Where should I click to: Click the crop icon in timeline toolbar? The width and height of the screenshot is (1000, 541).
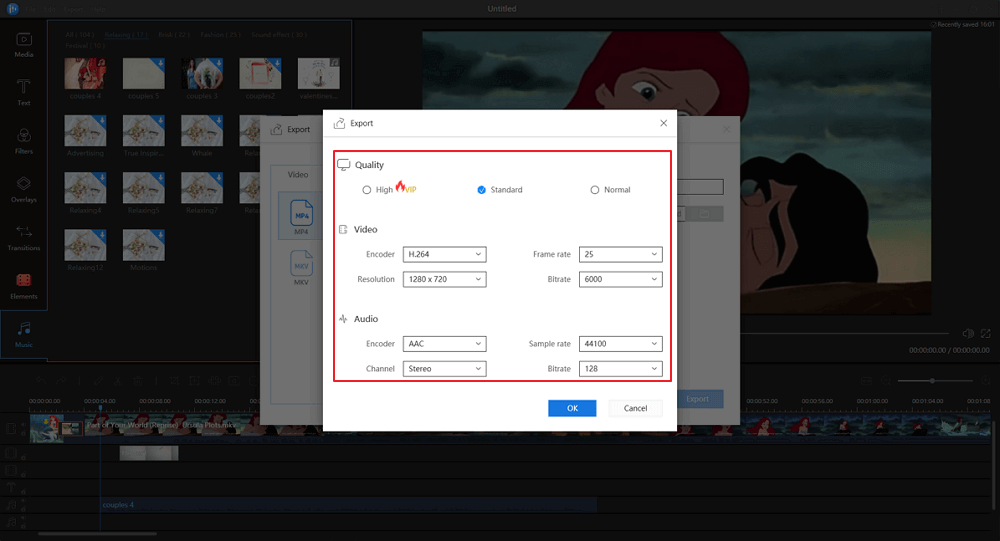(175, 381)
